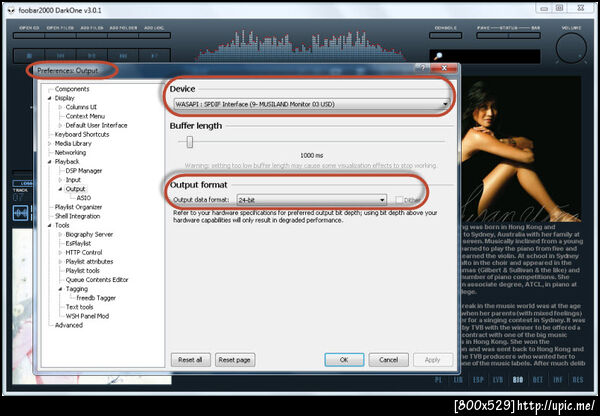Open the Console via its toolbar button
The width and height of the screenshot is (600, 416).
[445, 36]
